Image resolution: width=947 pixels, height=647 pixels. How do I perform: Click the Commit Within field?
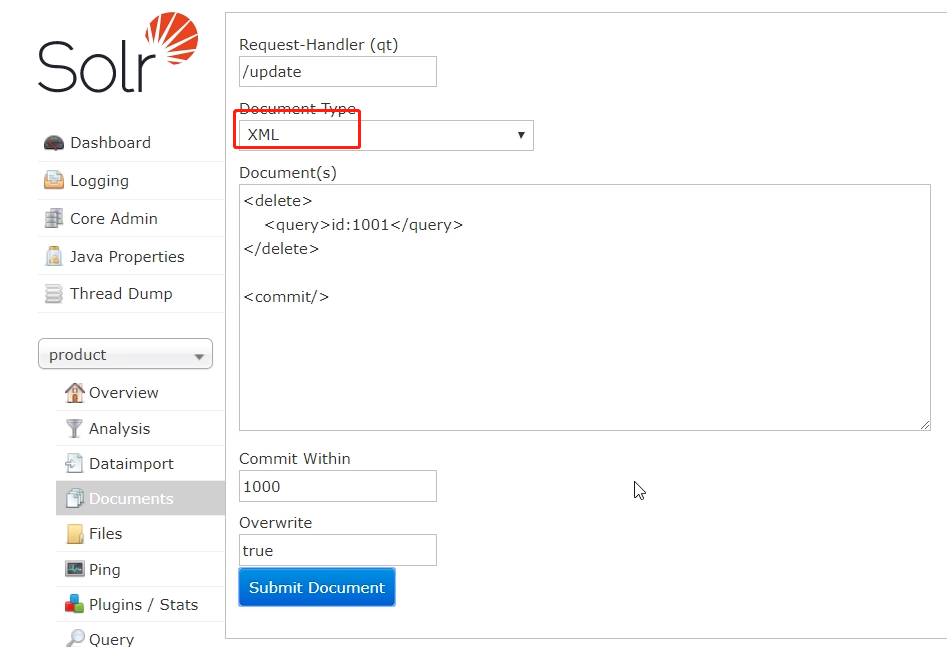338,486
